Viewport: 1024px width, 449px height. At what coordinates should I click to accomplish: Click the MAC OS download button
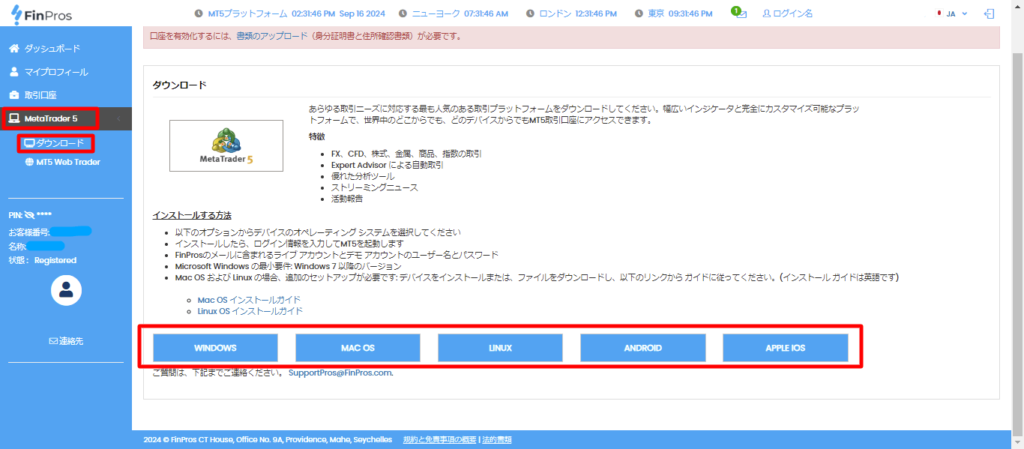[x=357, y=347]
